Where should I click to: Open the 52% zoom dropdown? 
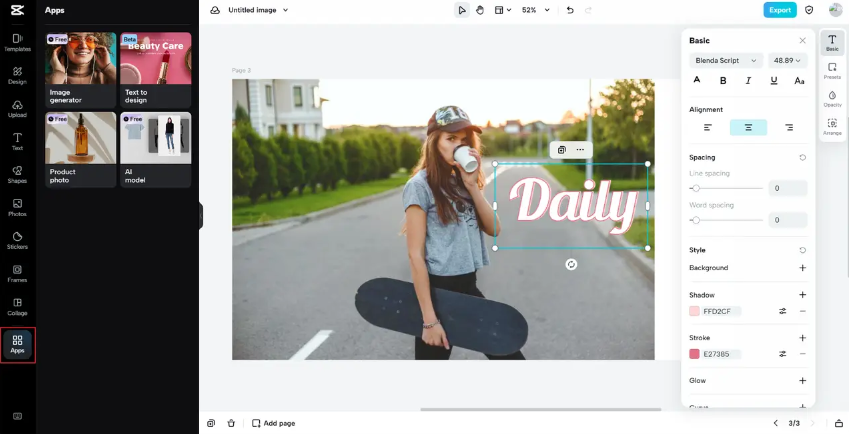pos(535,10)
